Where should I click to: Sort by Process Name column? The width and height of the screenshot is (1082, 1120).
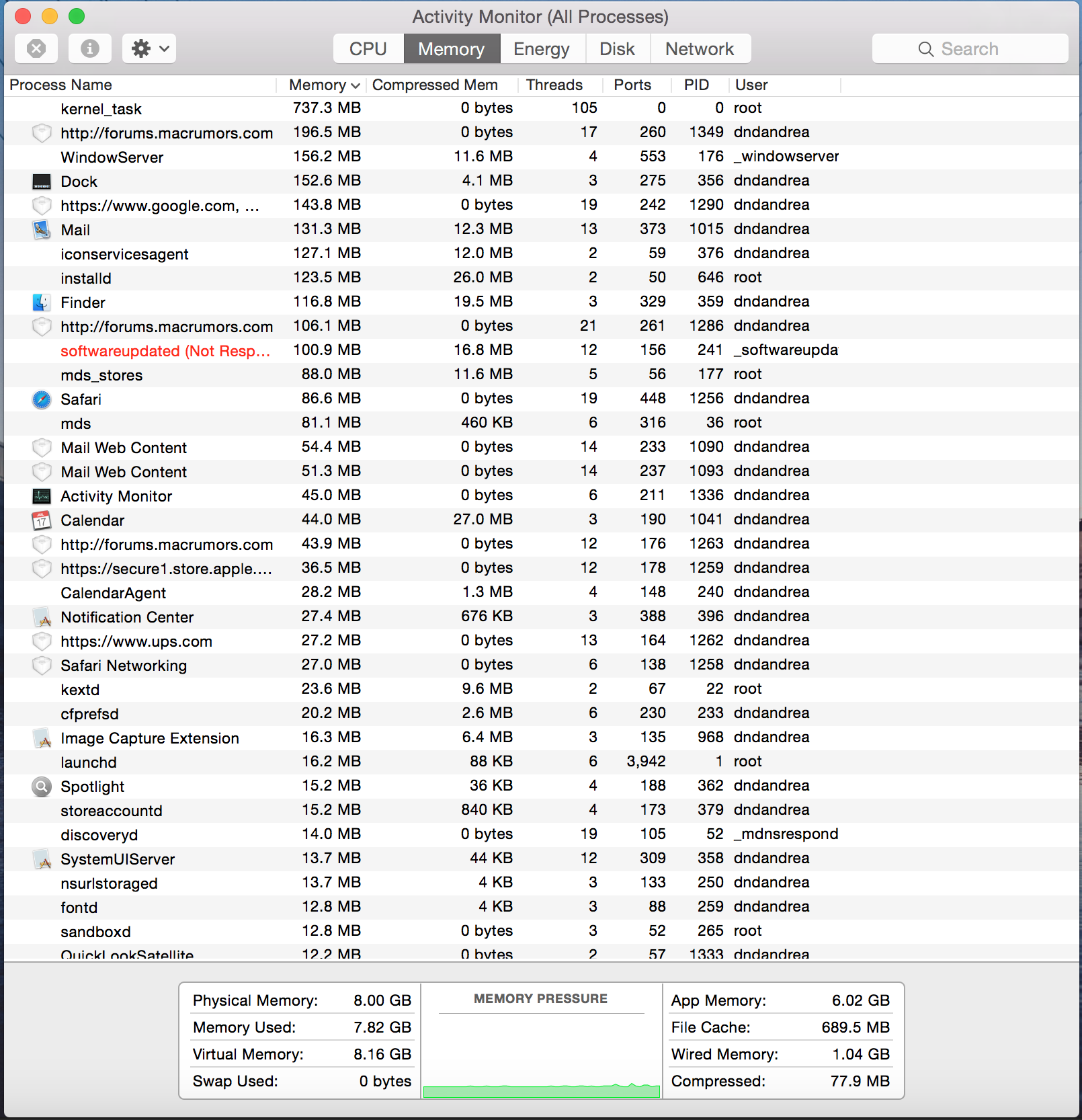coord(140,85)
